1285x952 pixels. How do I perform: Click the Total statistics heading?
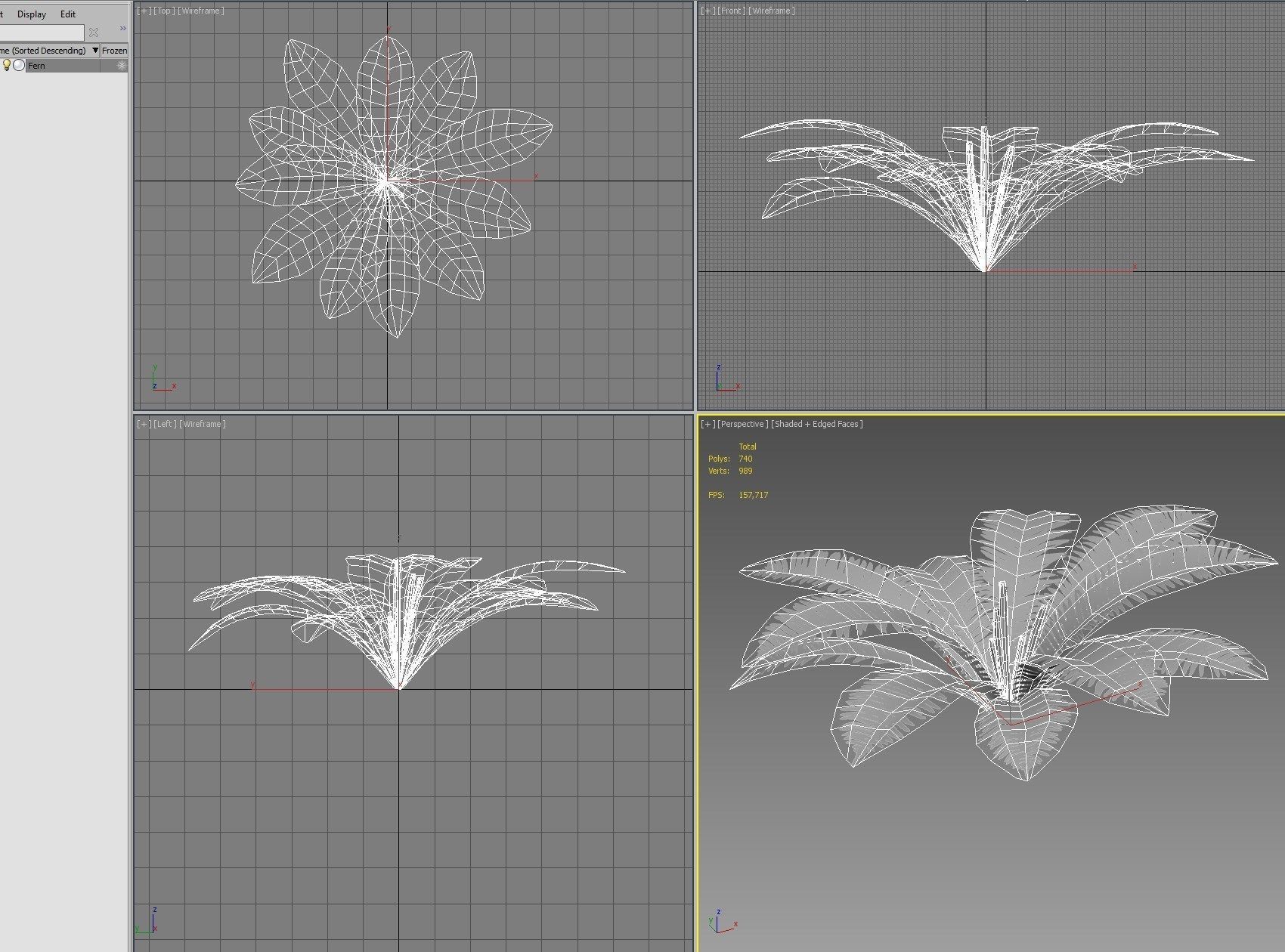[748, 447]
